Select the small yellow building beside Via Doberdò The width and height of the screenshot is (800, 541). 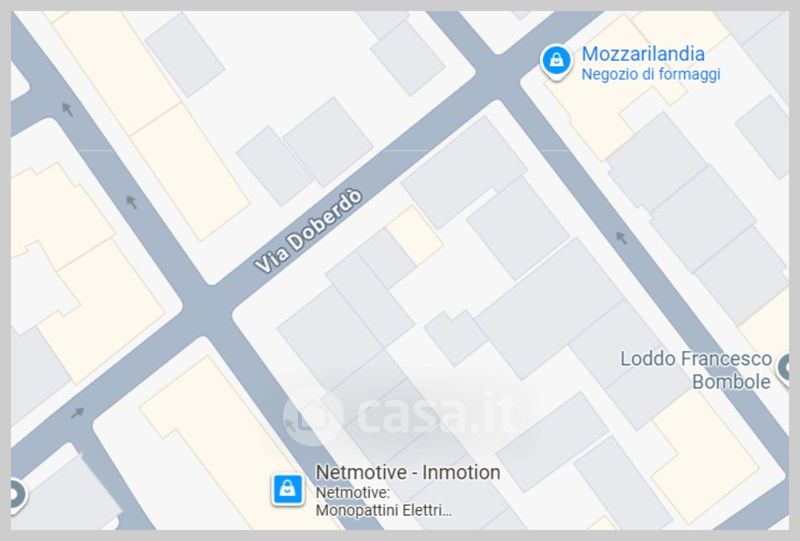[x=414, y=235]
